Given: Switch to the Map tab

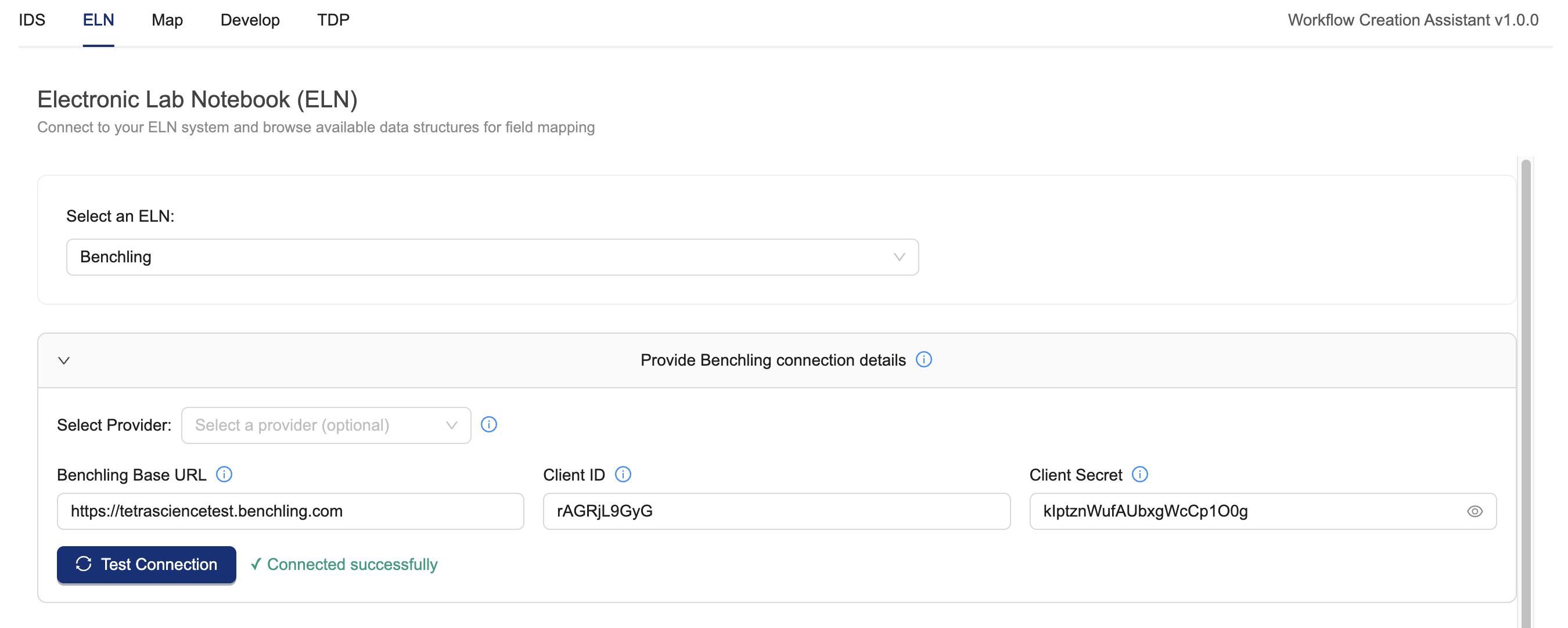Looking at the screenshot, I should [x=167, y=20].
